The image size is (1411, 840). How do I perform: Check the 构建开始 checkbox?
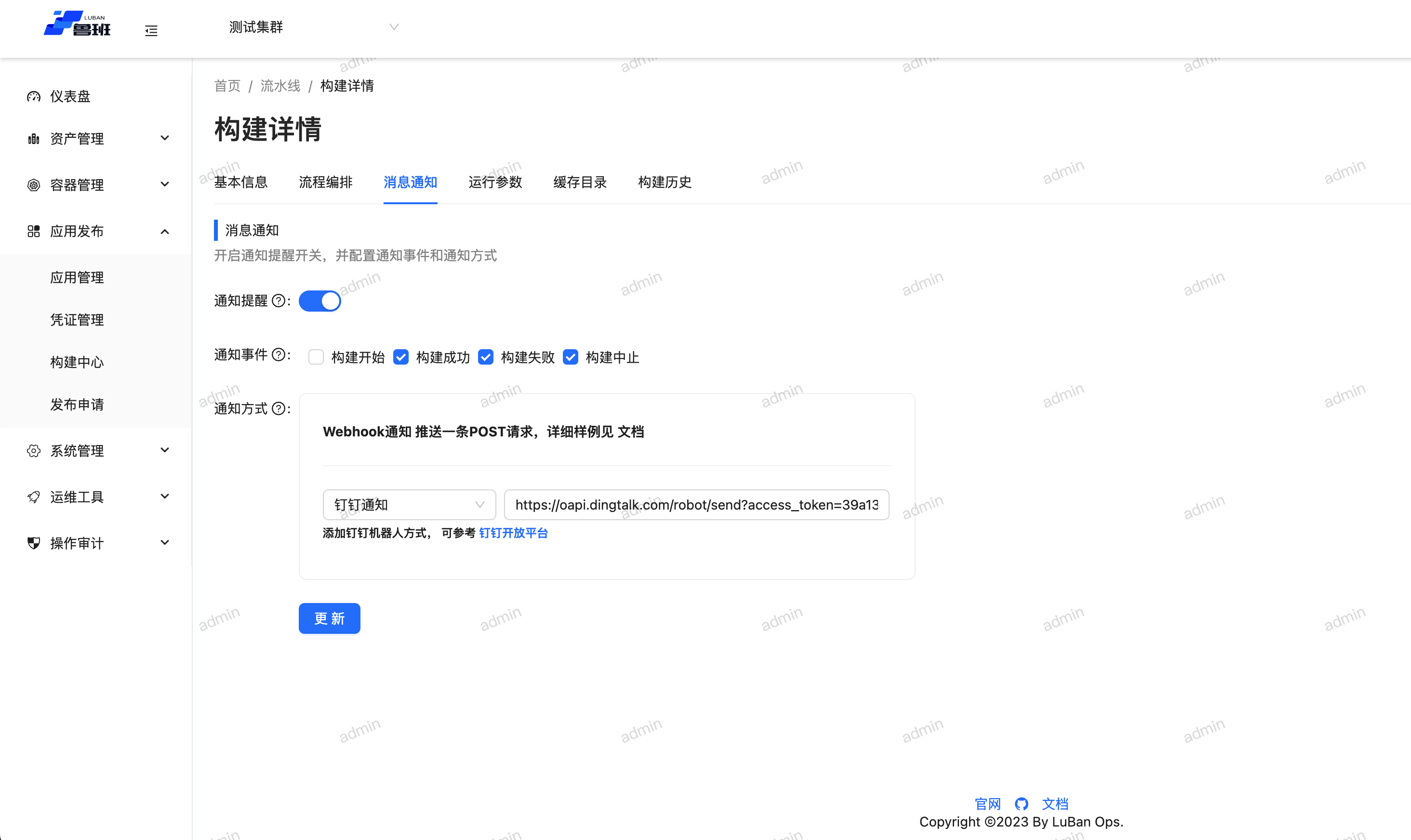[x=316, y=357]
